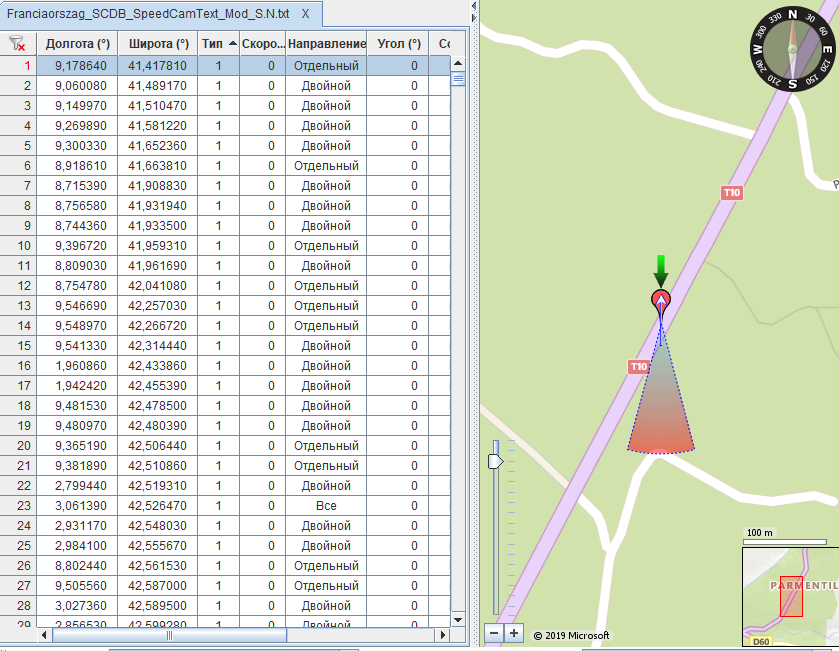Select longitude cell 9,548970
839x651 pixels.
click(77, 326)
